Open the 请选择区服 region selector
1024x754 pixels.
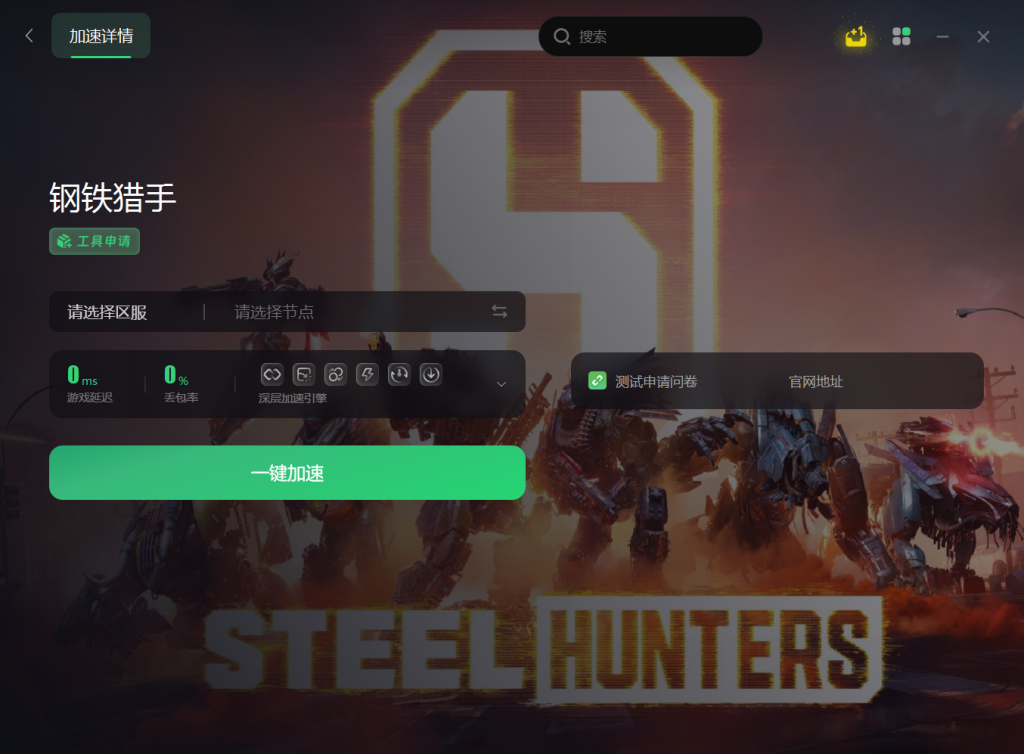pyautogui.click(x=107, y=312)
